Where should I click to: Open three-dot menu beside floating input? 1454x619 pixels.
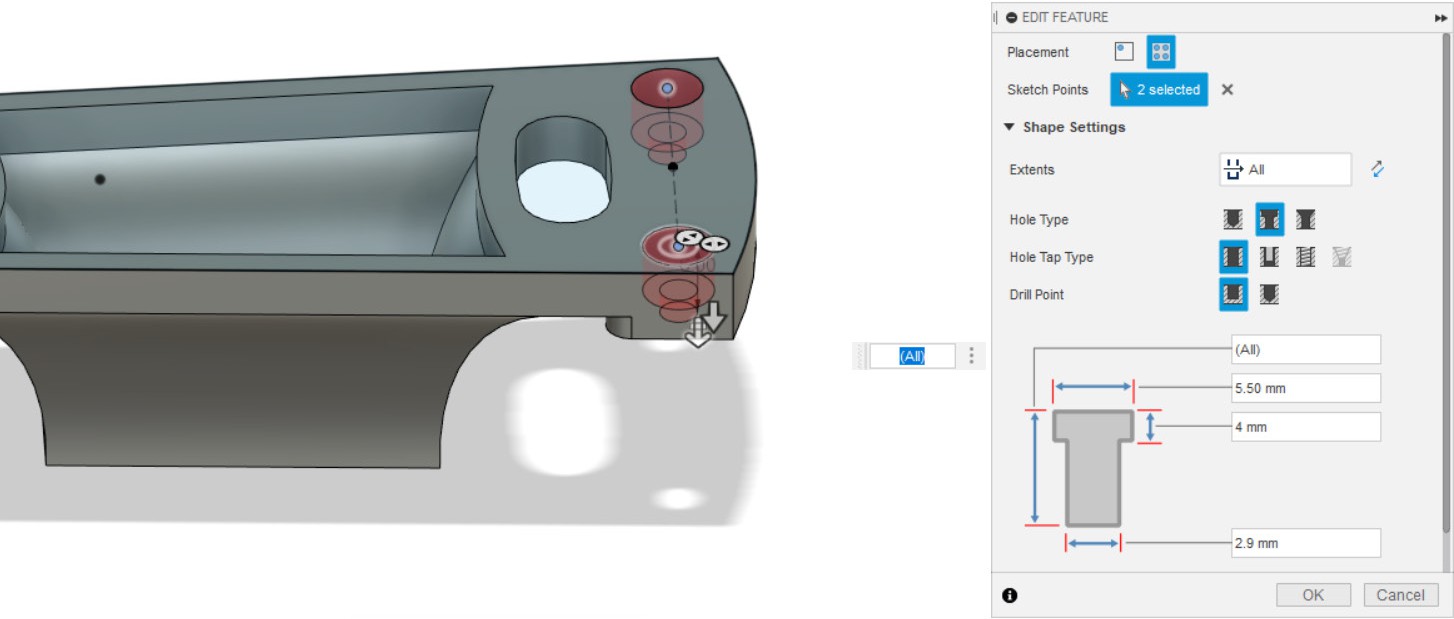point(971,355)
